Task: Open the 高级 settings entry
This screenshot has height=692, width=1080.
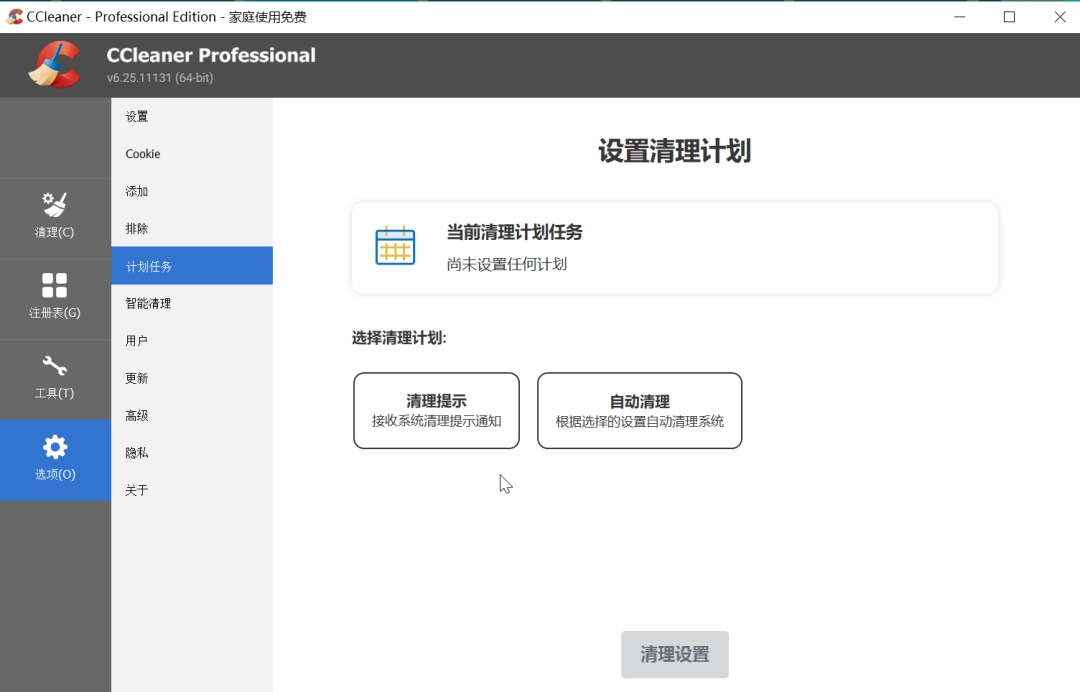Action: 136,415
